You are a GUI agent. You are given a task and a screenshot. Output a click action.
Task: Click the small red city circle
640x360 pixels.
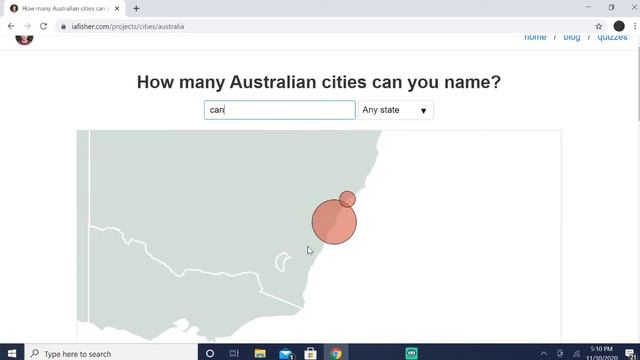point(347,199)
